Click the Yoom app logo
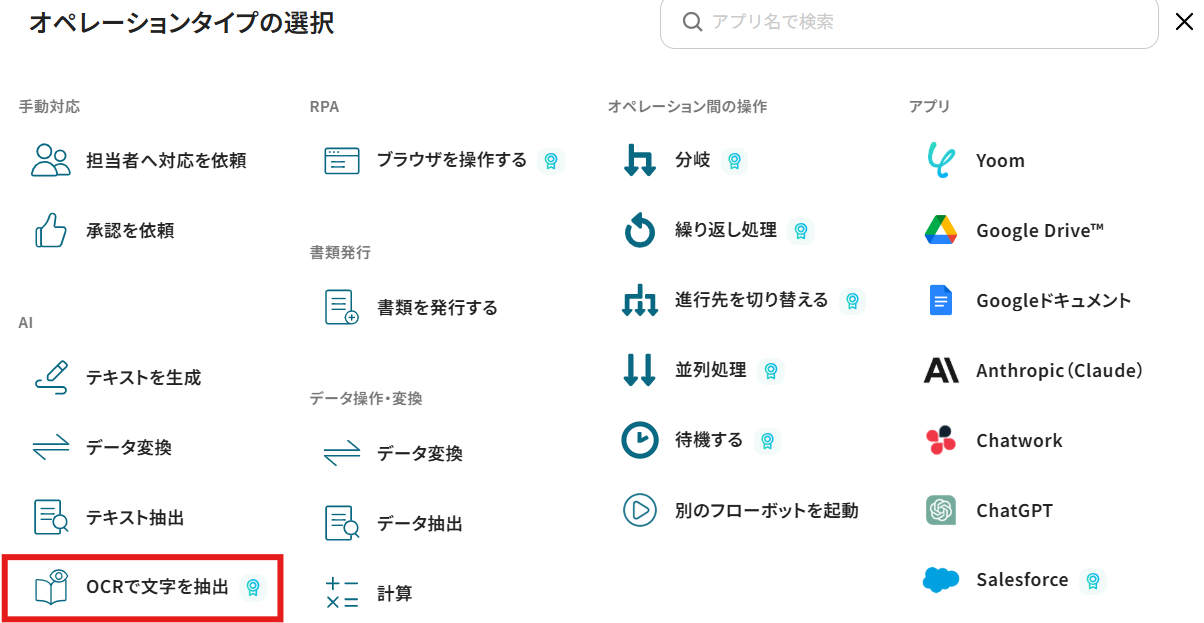 point(941,160)
